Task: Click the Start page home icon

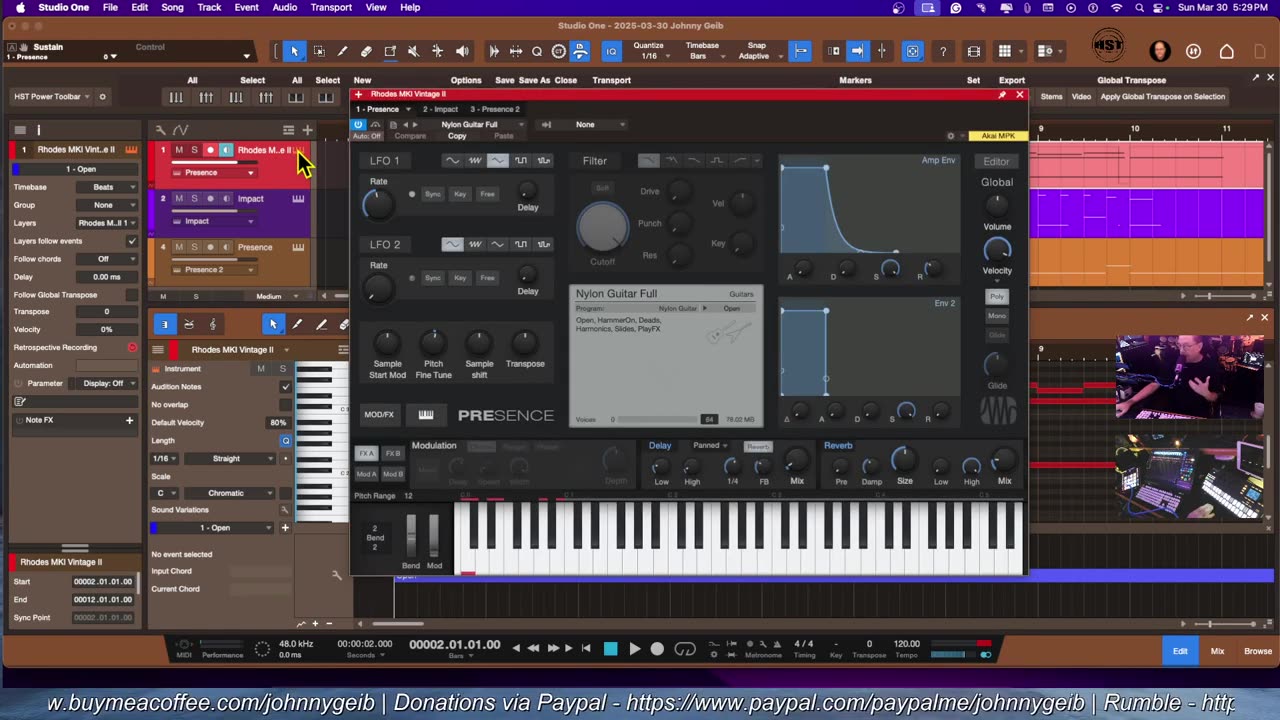Action: coord(1227,51)
